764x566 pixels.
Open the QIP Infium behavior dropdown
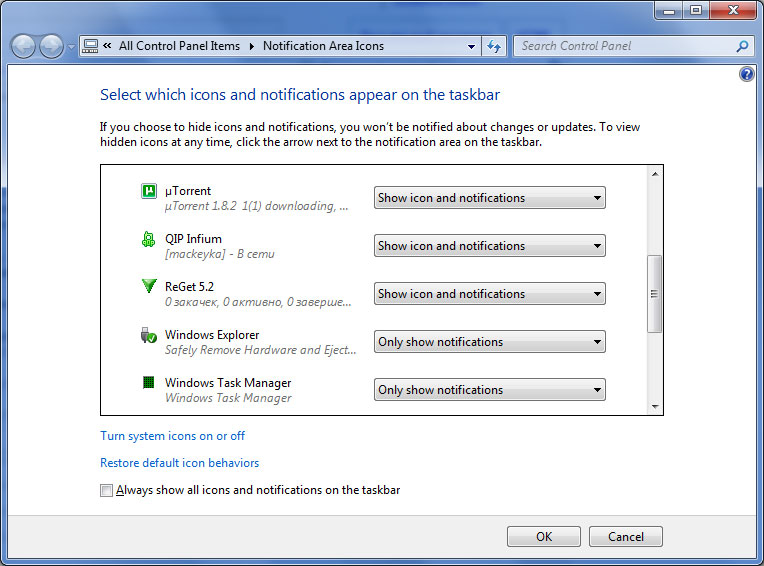click(490, 245)
